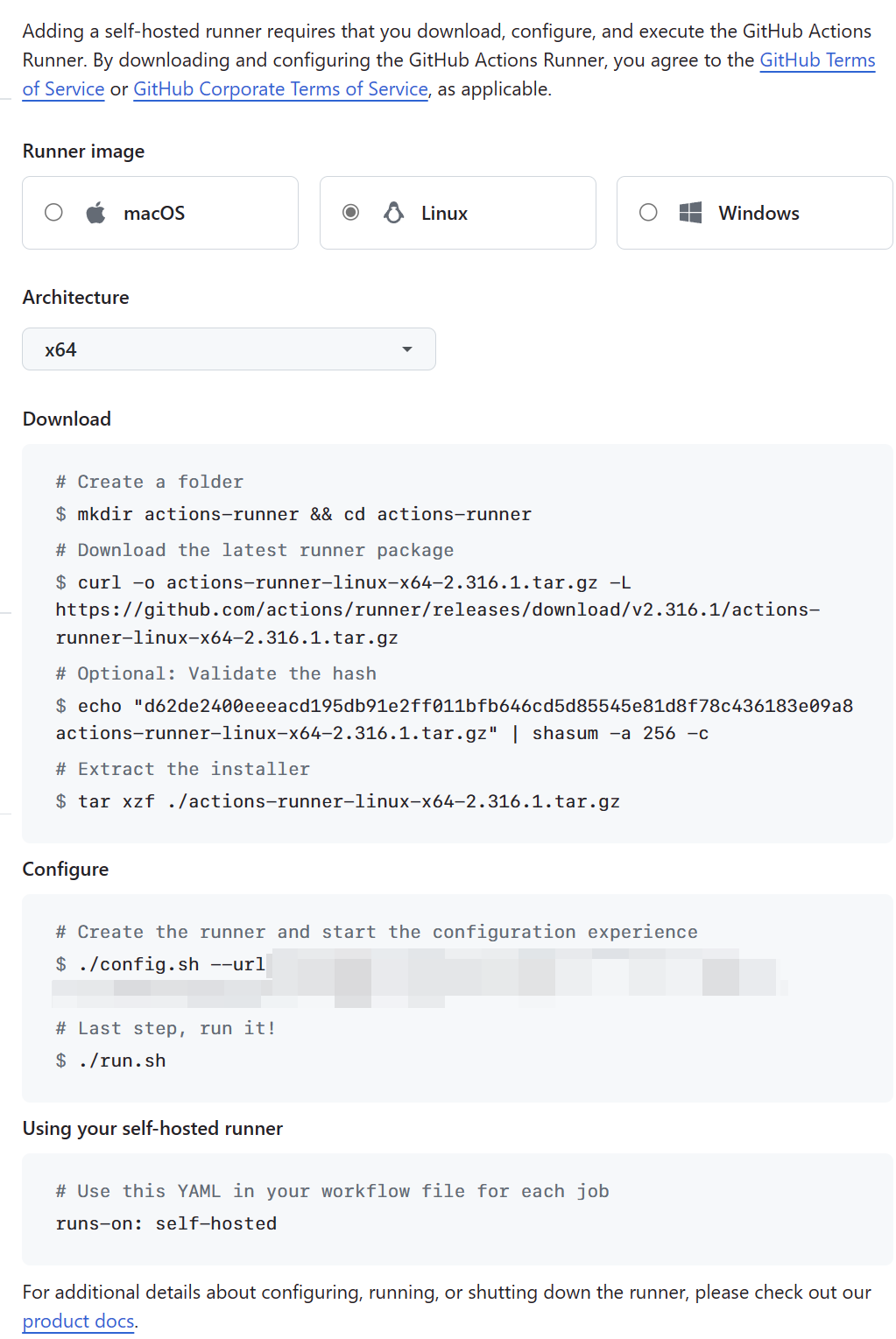Click the ./config.sh --url command
The height and width of the screenshot is (1339, 896).
pos(171,964)
